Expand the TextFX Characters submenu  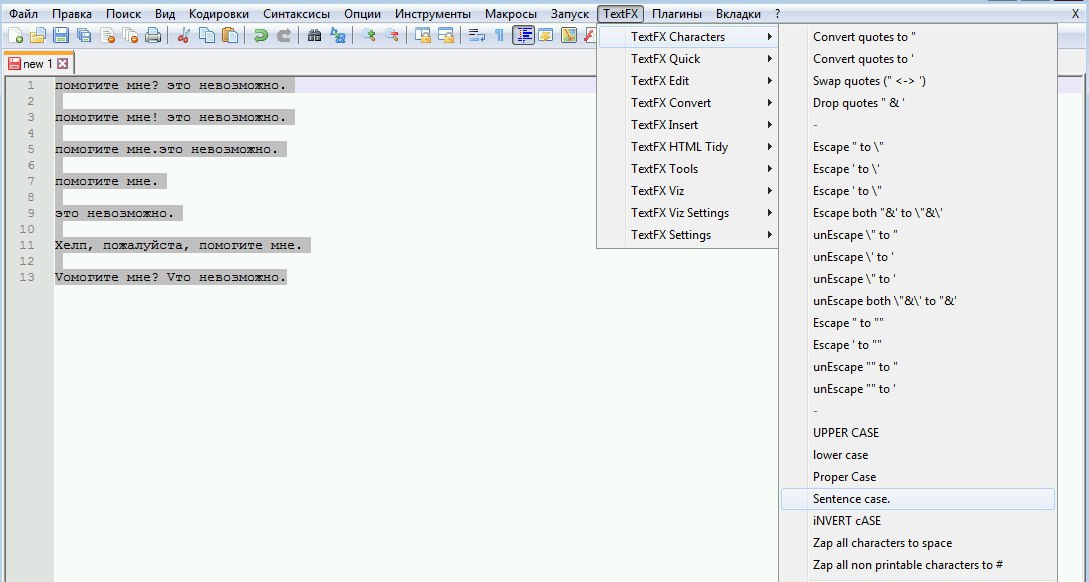(x=688, y=37)
